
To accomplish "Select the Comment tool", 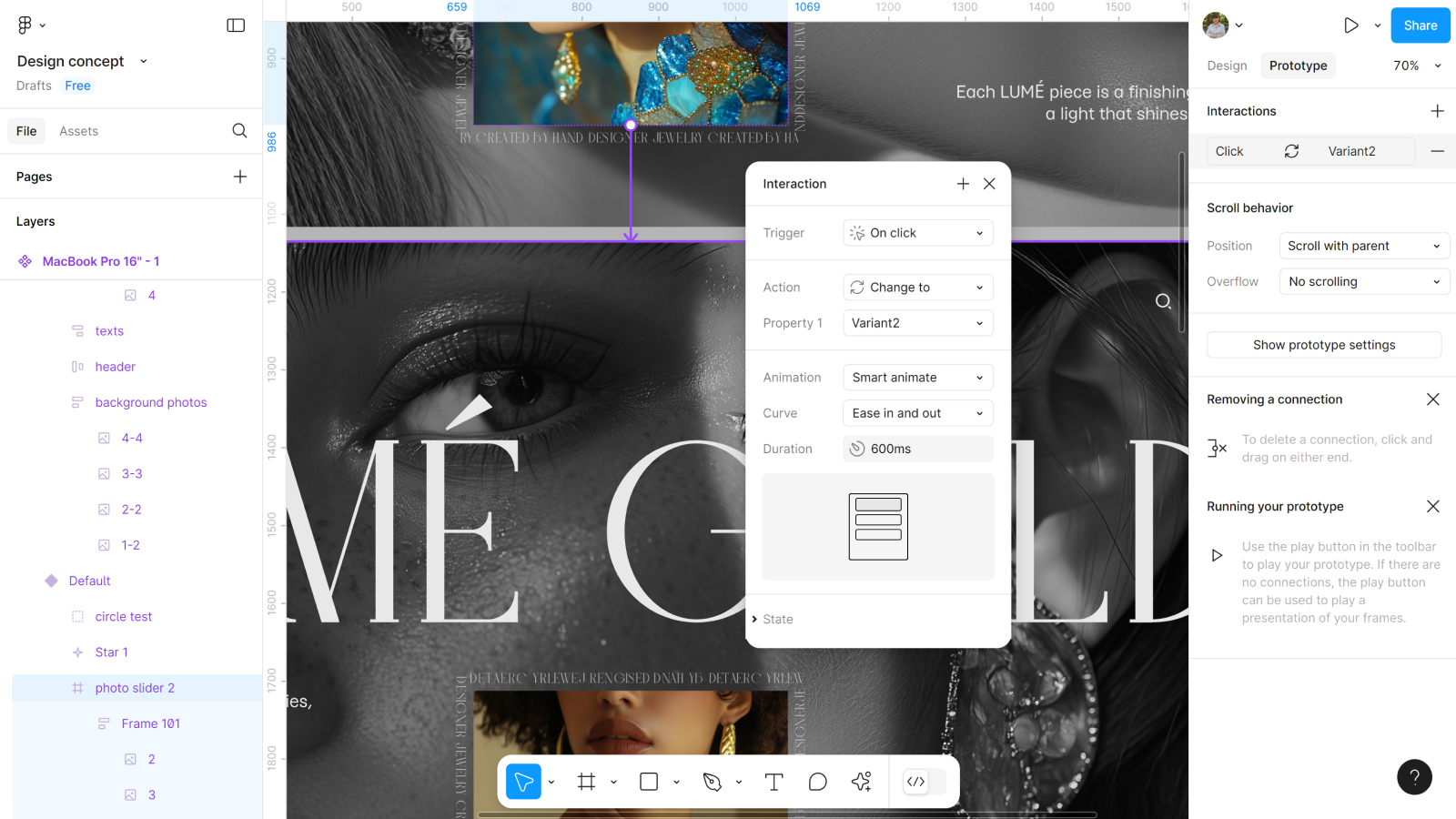I will pos(817,782).
